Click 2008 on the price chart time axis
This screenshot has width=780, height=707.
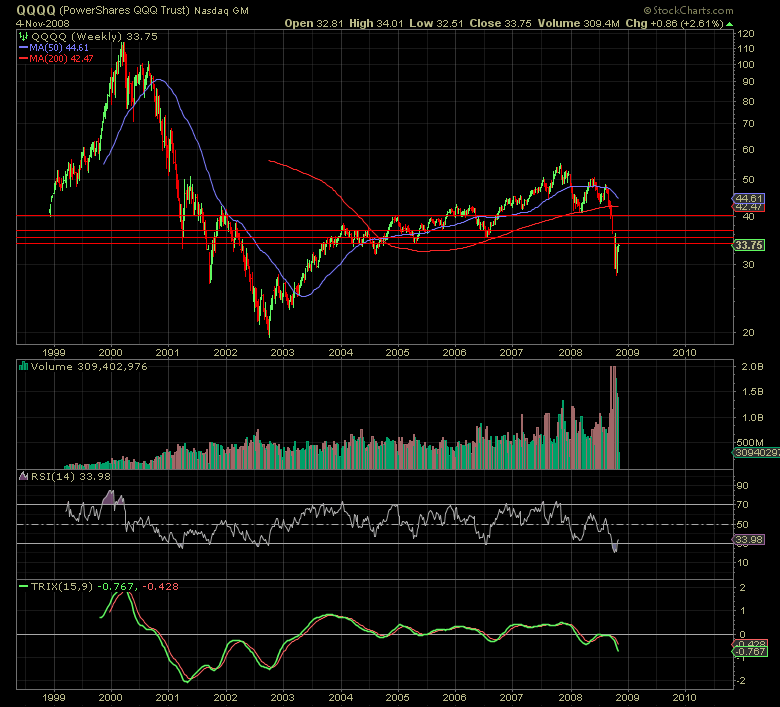click(570, 352)
